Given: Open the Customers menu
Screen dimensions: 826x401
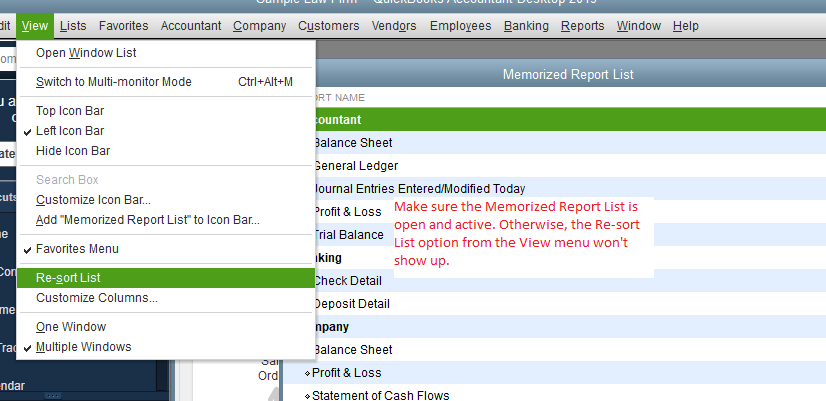Looking at the screenshot, I should click(328, 26).
